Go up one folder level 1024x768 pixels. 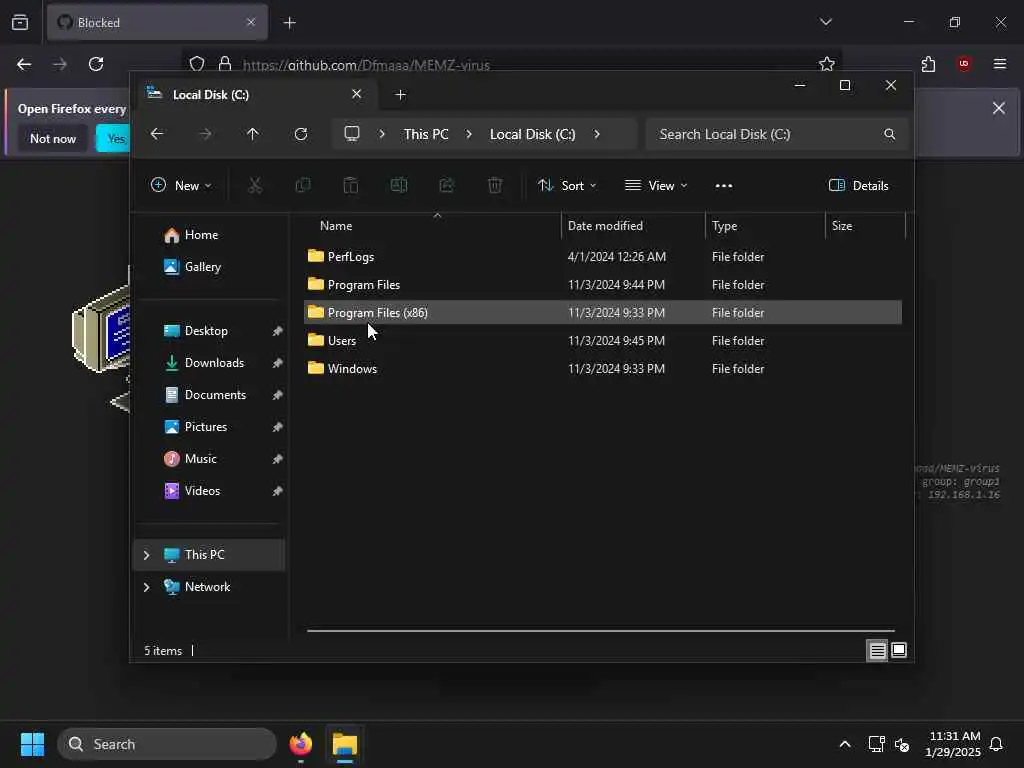click(253, 134)
